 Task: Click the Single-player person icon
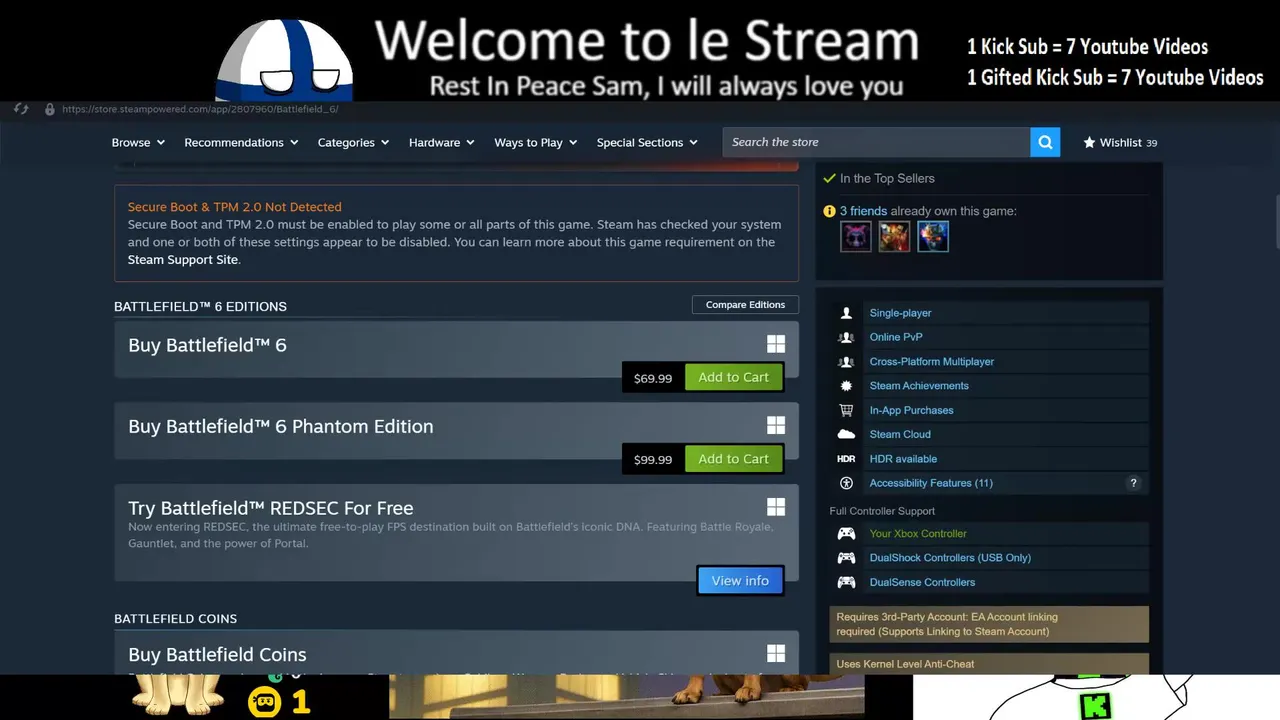(x=846, y=313)
